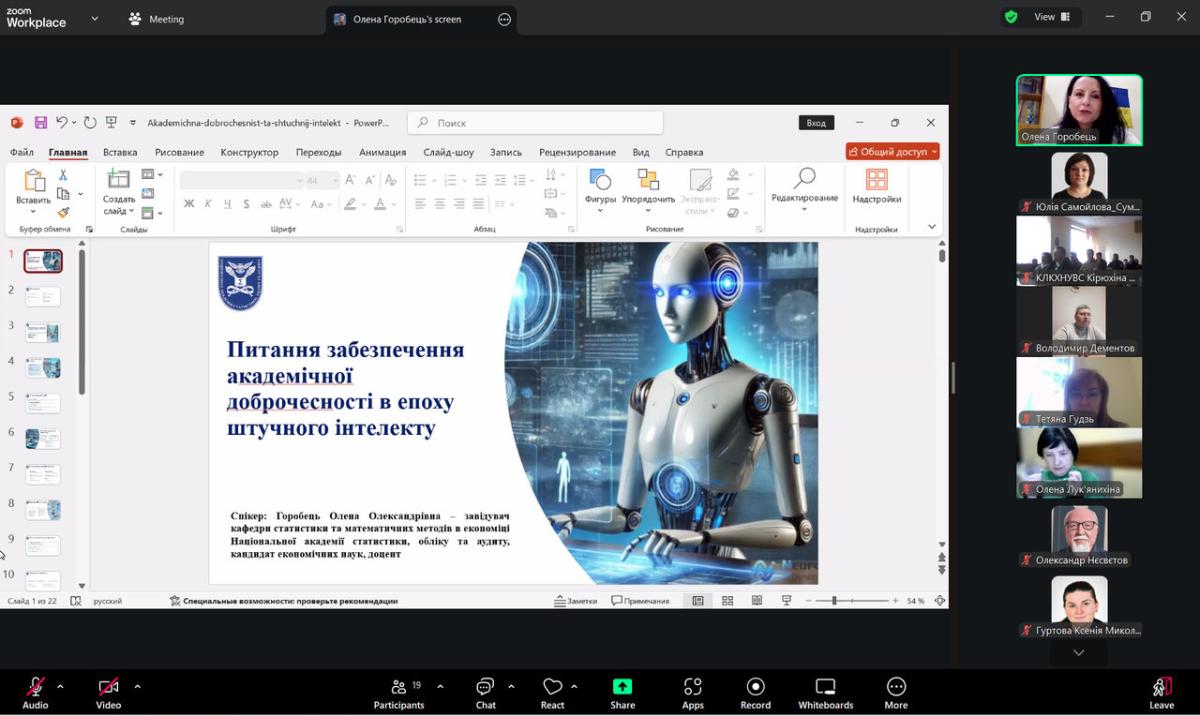This screenshot has width=1200, height=716.
Task: Adjust the PowerPoint zoom slider
Action: [x=835, y=601]
